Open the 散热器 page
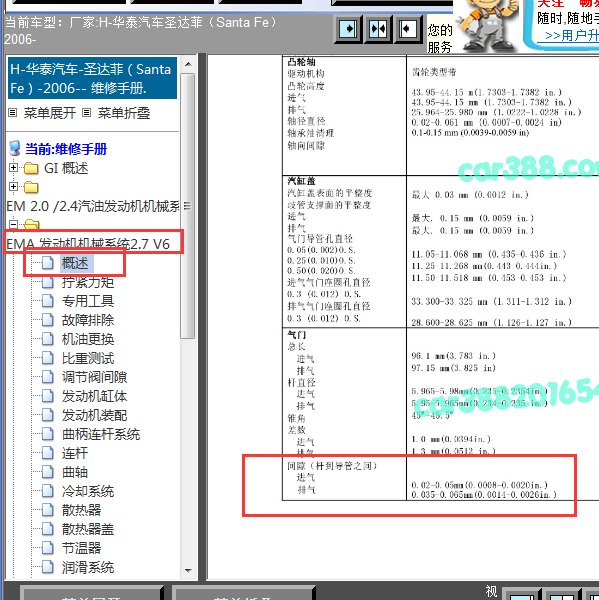The height and width of the screenshot is (600, 599). click(x=82, y=510)
